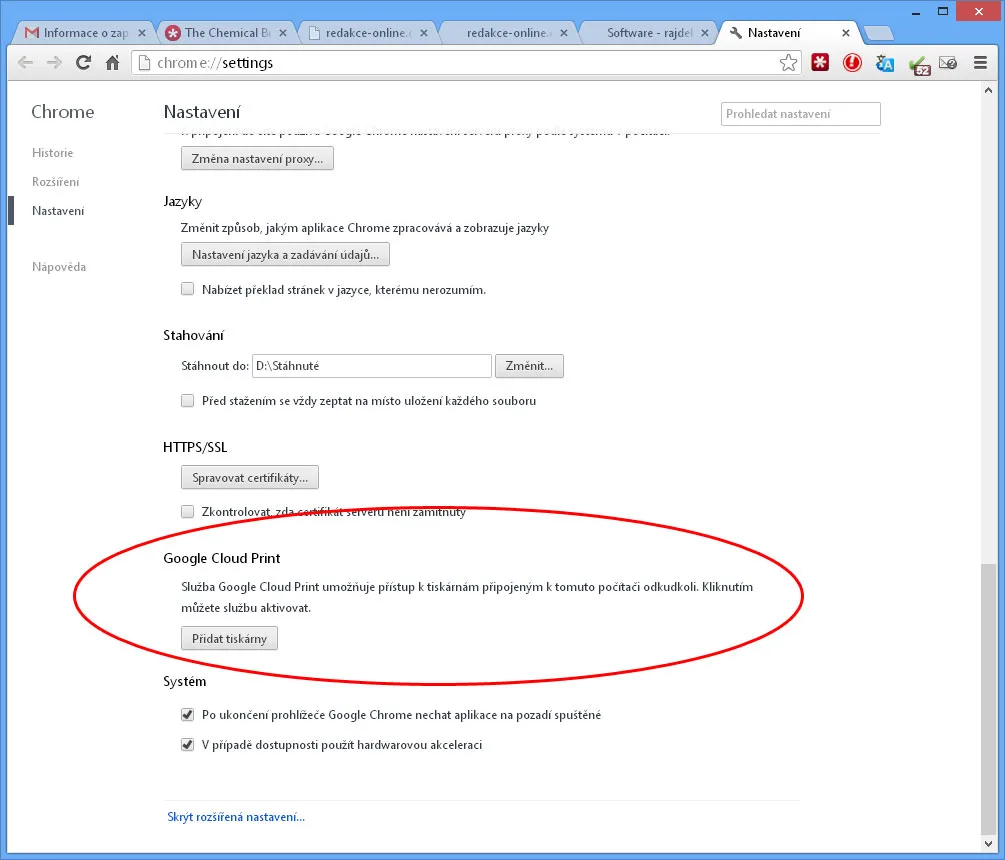Open Nastavení jazyka a zadávání údajů

click(285, 254)
